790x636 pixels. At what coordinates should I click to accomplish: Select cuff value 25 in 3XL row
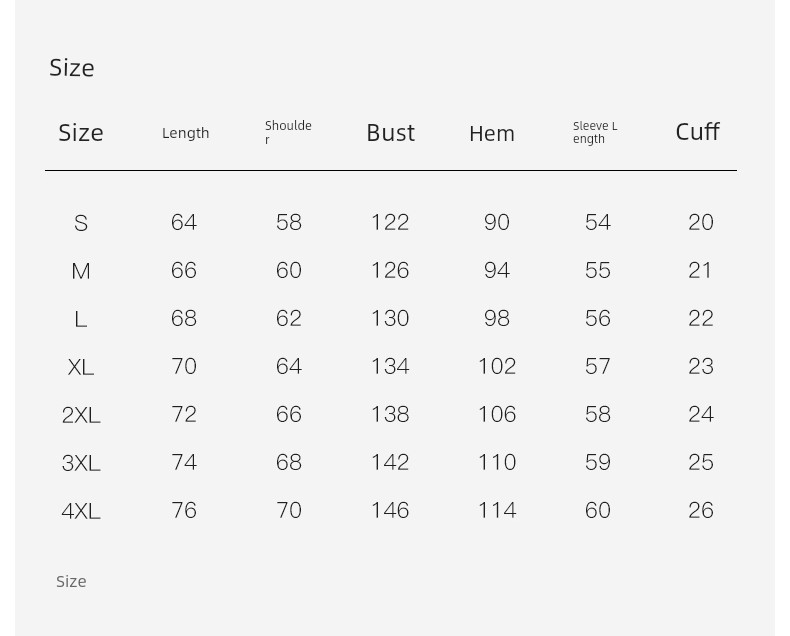pos(701,462)
